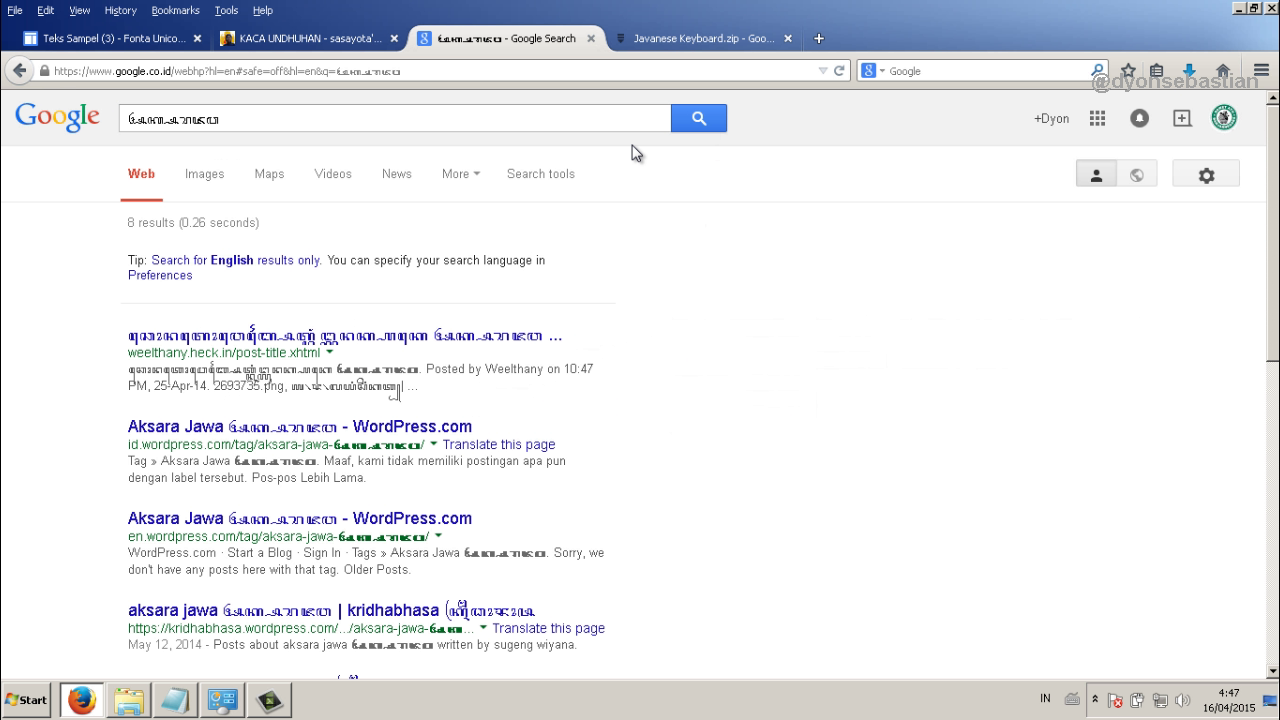Click the Google+ share box icon
Image resolution: width=1280 pixels, height=720 pixels.
[1182, 118]
